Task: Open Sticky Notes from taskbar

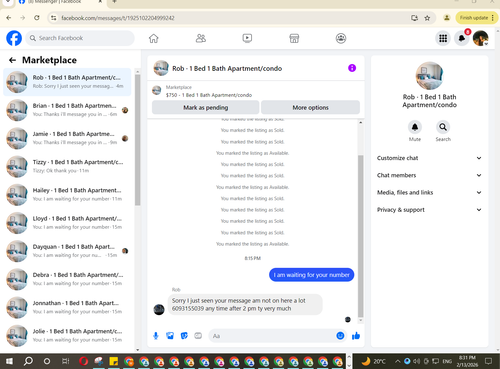Action: (x=114, y=361)
